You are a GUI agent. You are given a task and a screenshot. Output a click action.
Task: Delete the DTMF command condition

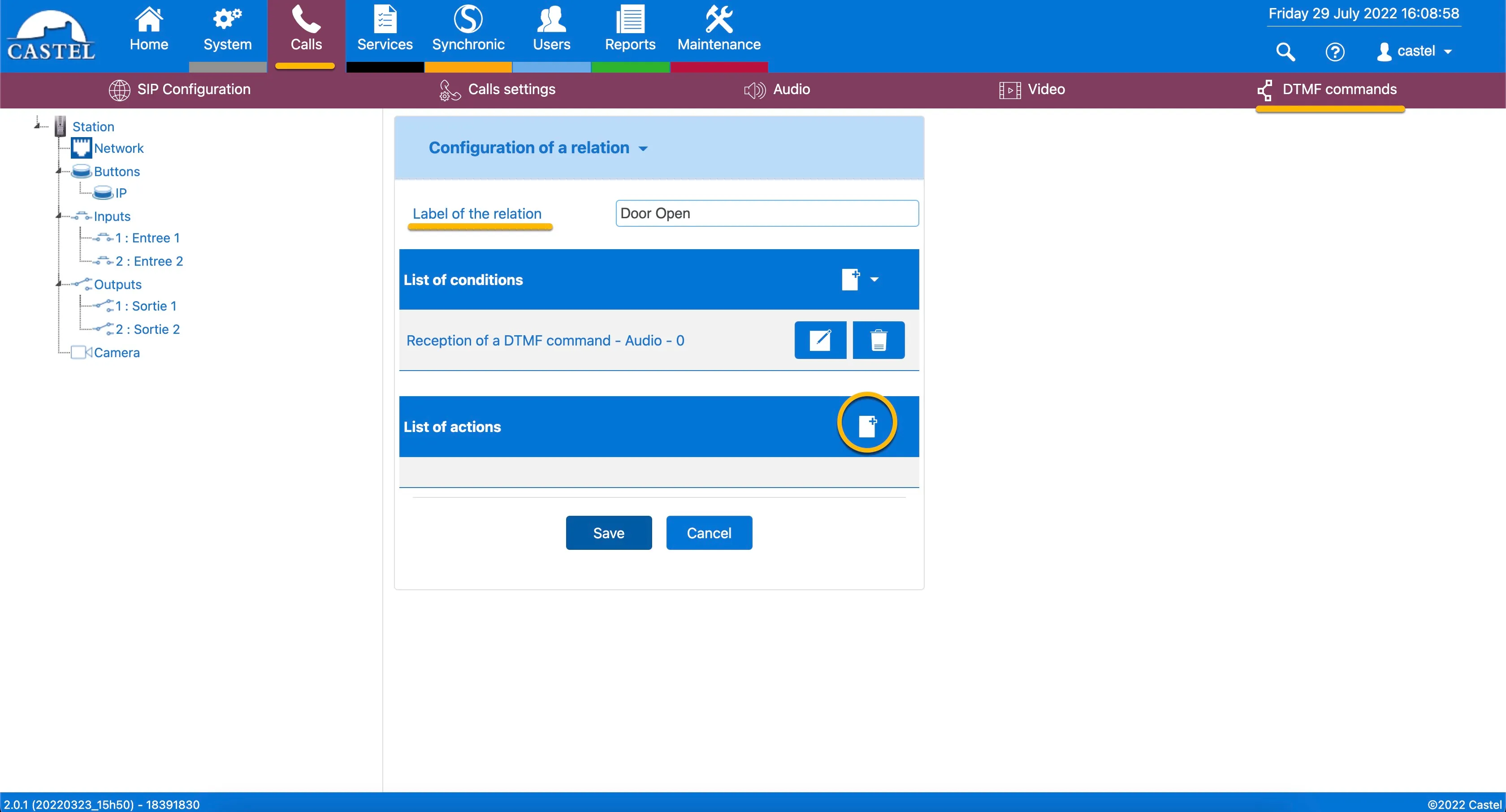(878, 340)
